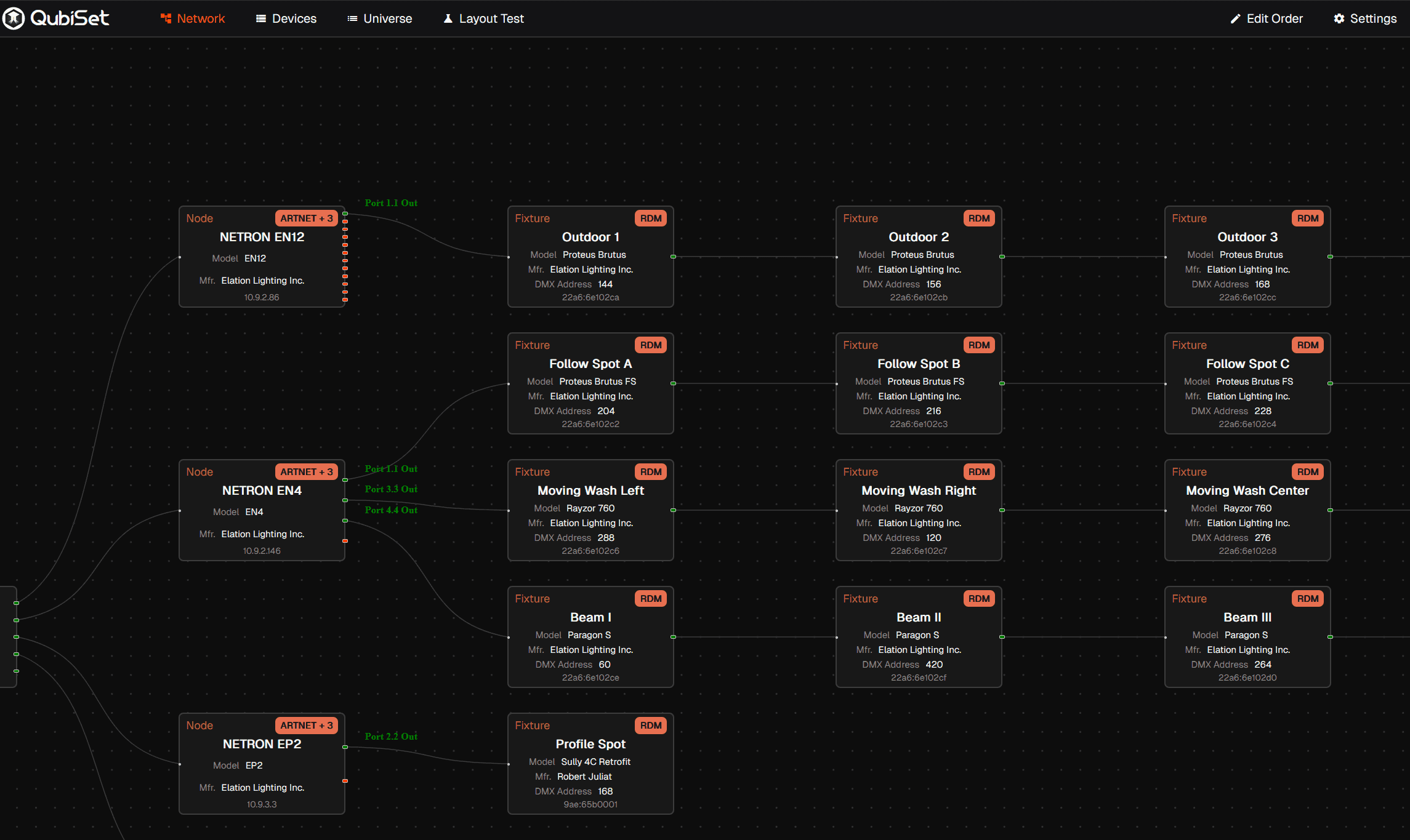This screenshot has height=840, width=1410.
Task: Click the Sully 4C Retrofit model value
Action: [x=596, y=762]
